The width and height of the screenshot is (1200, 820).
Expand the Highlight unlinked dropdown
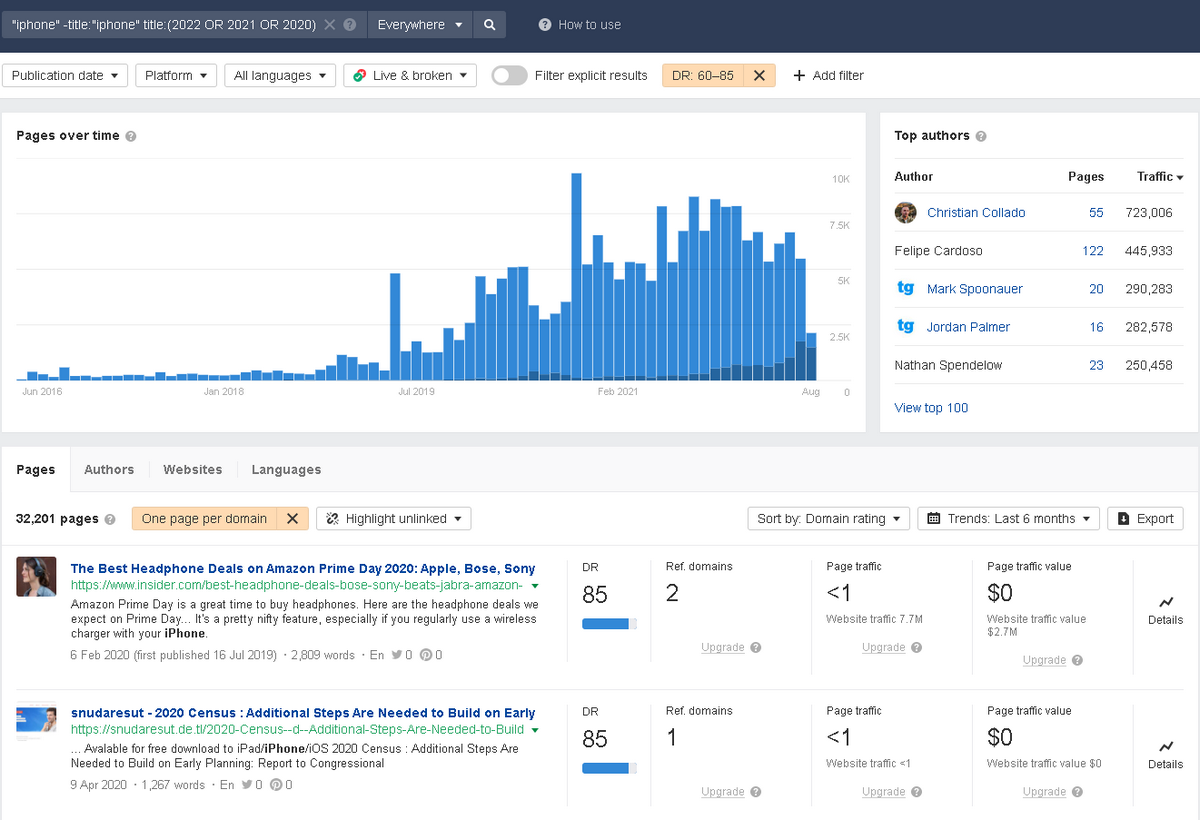coord(394,519)
